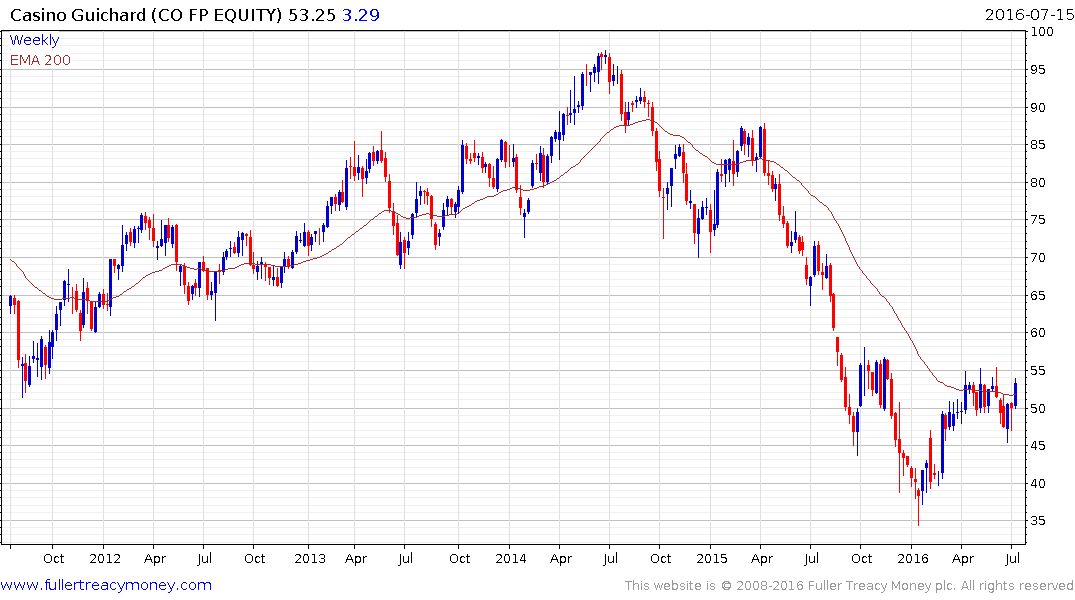Click the 60 price axis label
Screen dimensions: 1075x600
[x=1038, y=333]
